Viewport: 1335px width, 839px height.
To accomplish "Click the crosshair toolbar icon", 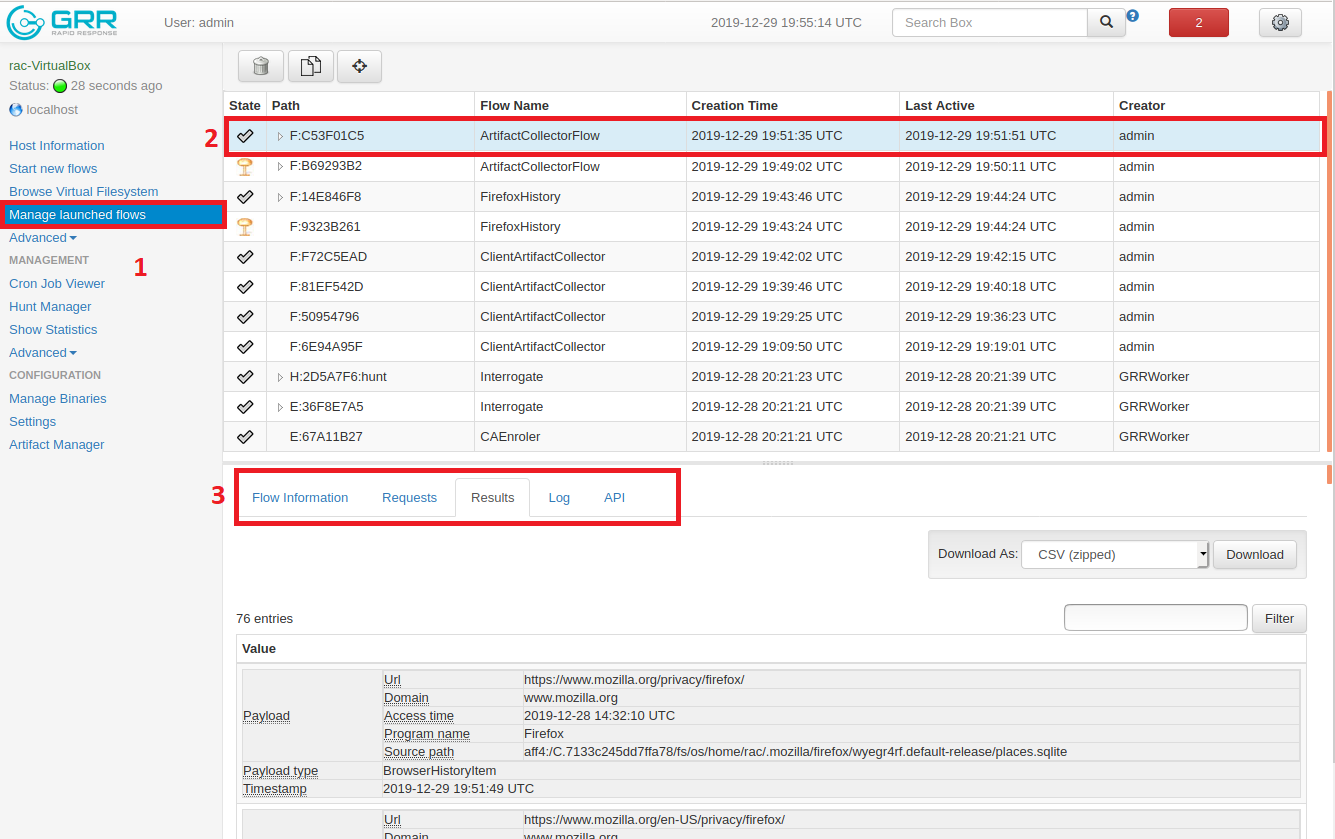I will 359,66.
